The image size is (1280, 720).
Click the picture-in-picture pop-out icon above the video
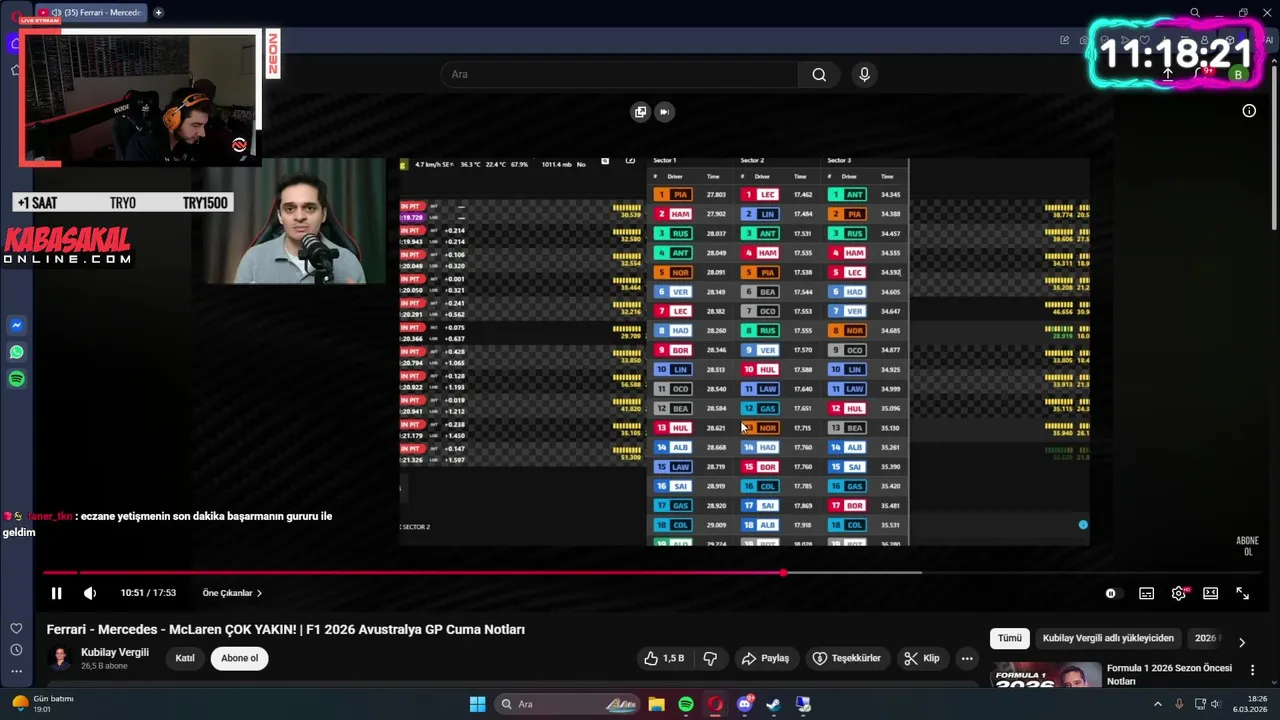click(640, 112)
